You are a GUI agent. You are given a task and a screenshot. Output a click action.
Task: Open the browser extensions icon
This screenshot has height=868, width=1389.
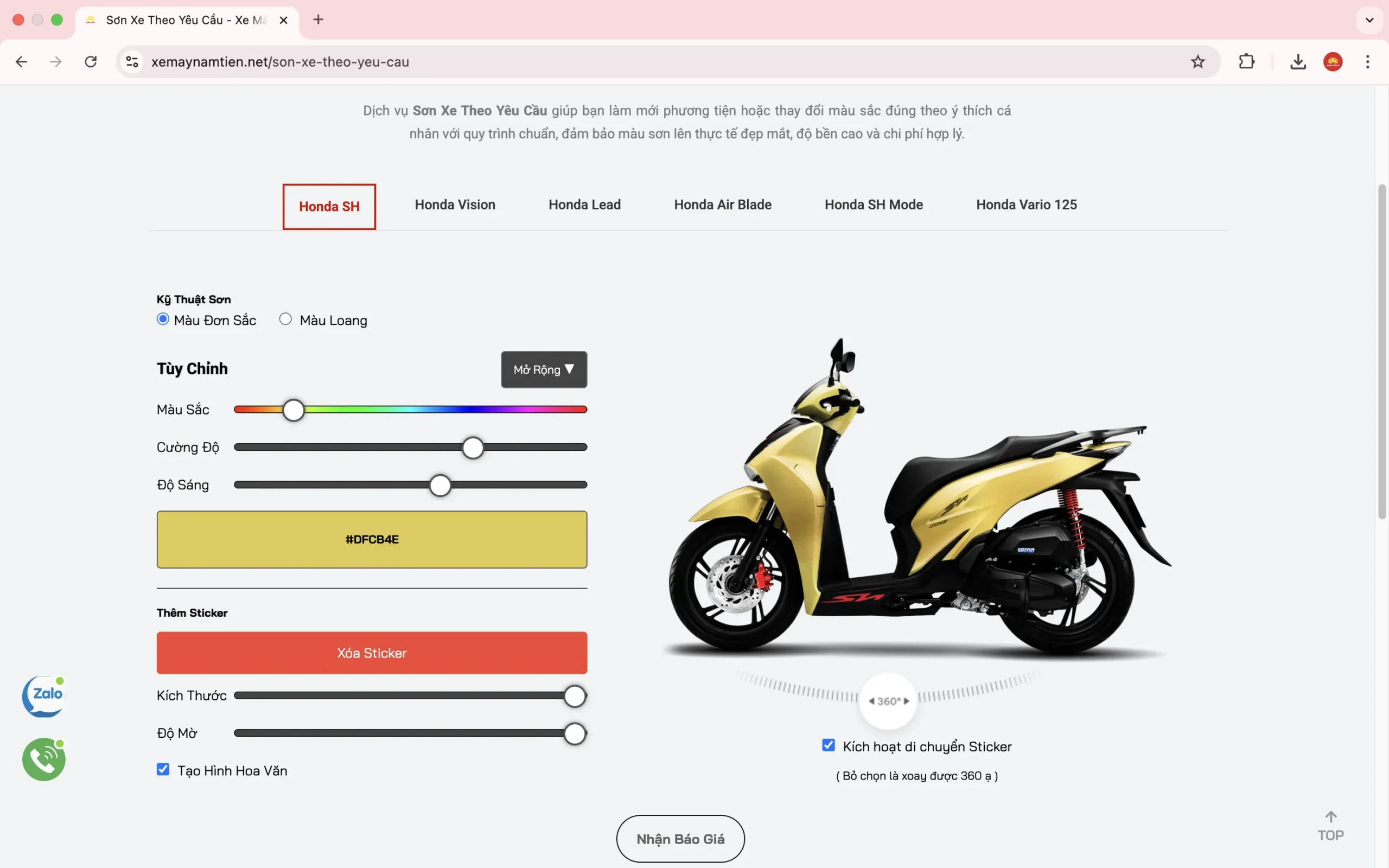(1246, 61)
